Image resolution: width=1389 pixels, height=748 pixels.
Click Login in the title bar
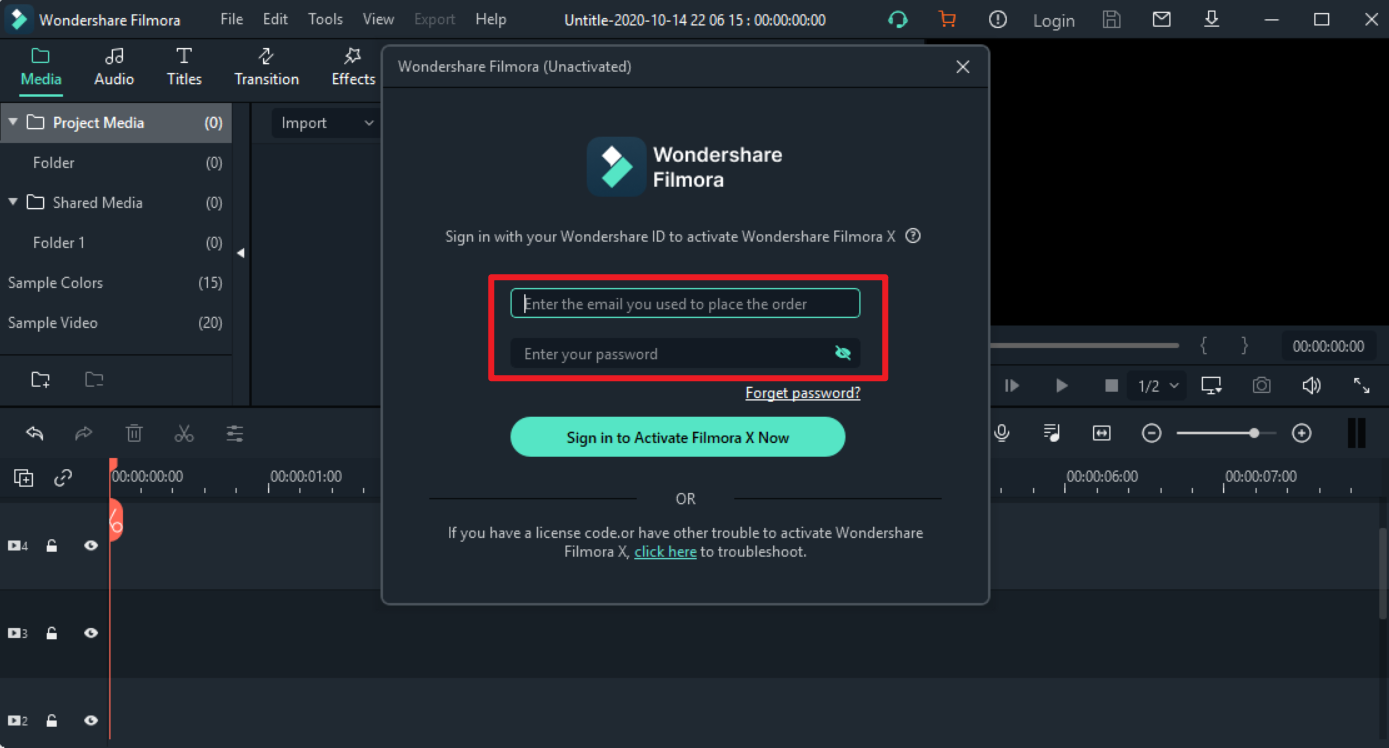pos(1053,20)
